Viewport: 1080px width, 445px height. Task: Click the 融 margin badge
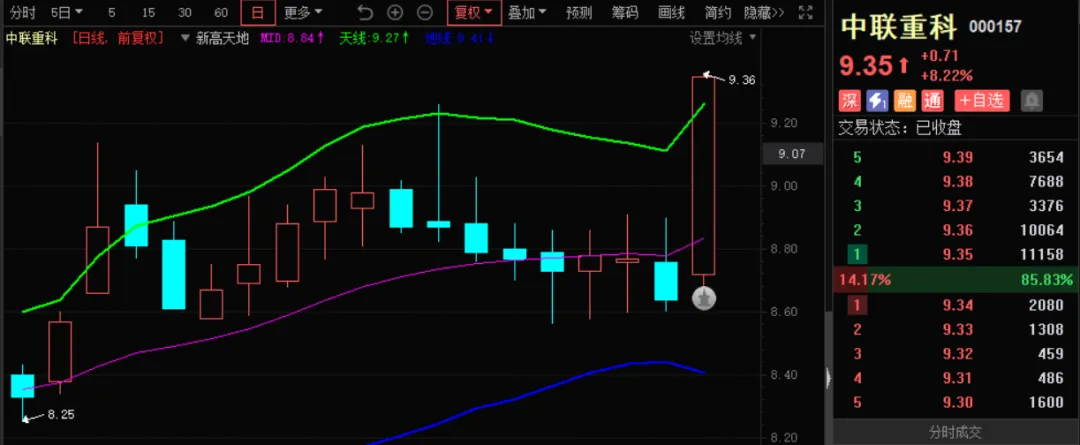[904, 101]
